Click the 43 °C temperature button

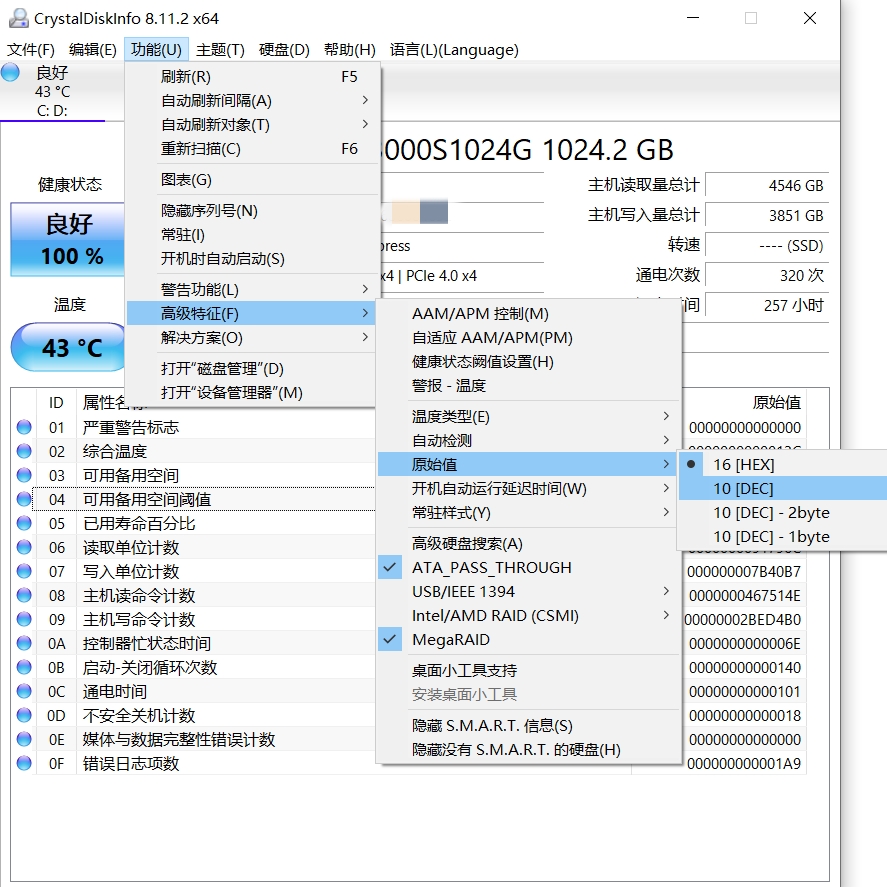point(69,347)
